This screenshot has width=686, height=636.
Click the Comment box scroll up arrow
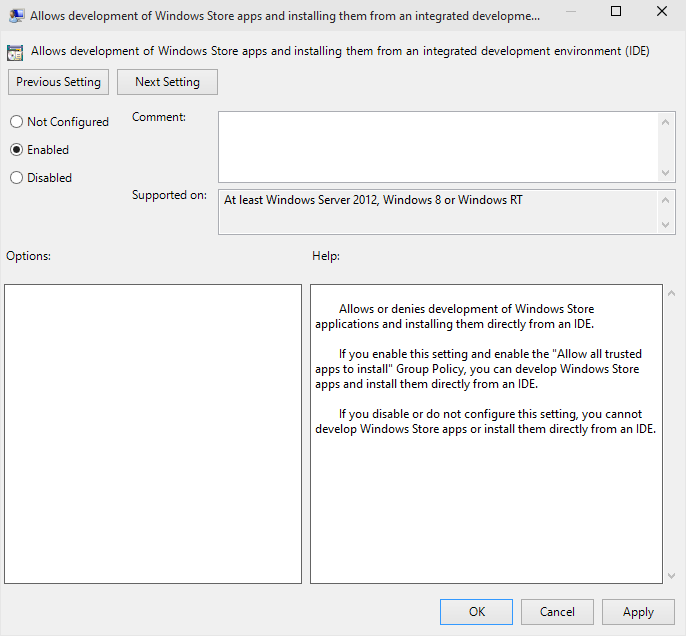pyautogui.click(x=665, y=122)
